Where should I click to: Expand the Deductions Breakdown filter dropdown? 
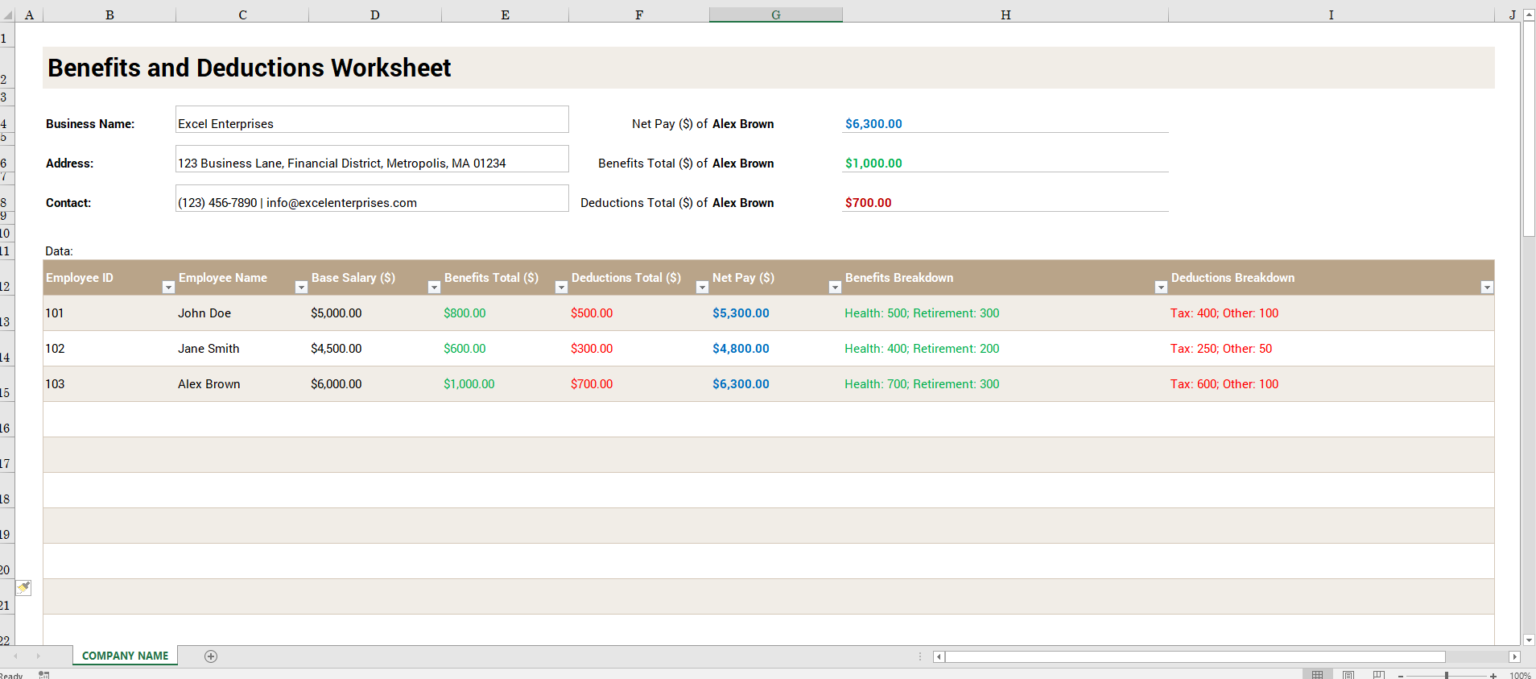1486,287
